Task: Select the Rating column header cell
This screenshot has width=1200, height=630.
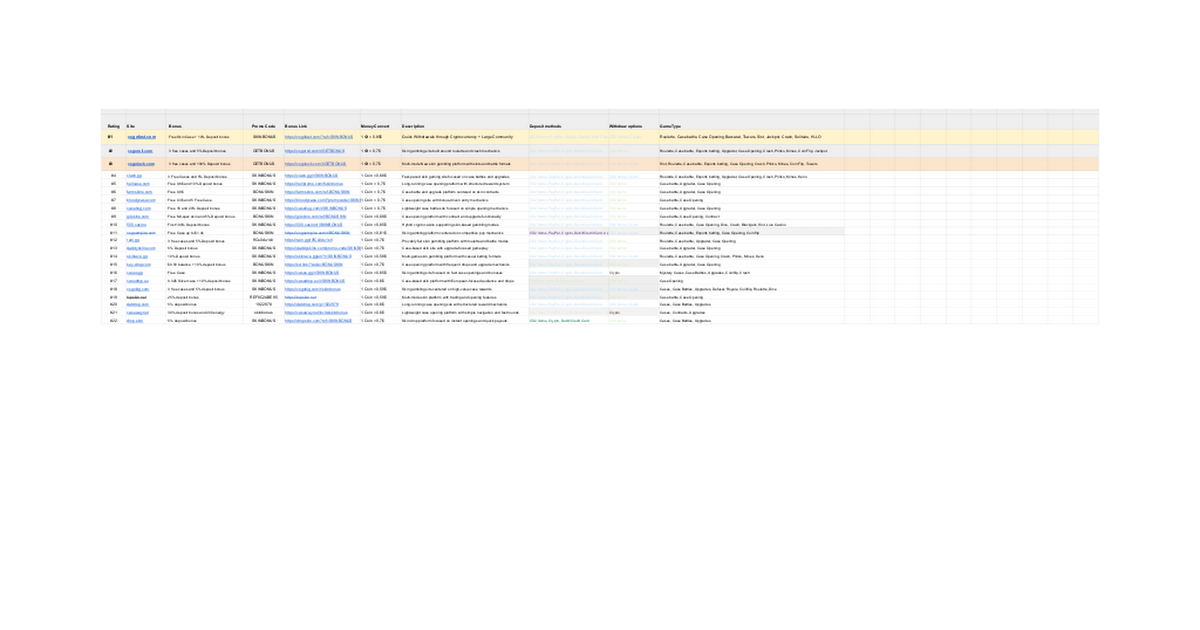Action: click(113, 126)
